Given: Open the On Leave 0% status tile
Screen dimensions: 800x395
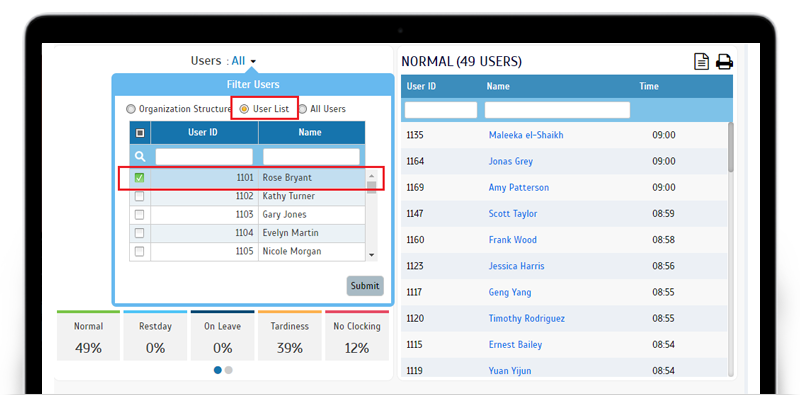Looking at the screenshot, I should (x=222, y=336).
